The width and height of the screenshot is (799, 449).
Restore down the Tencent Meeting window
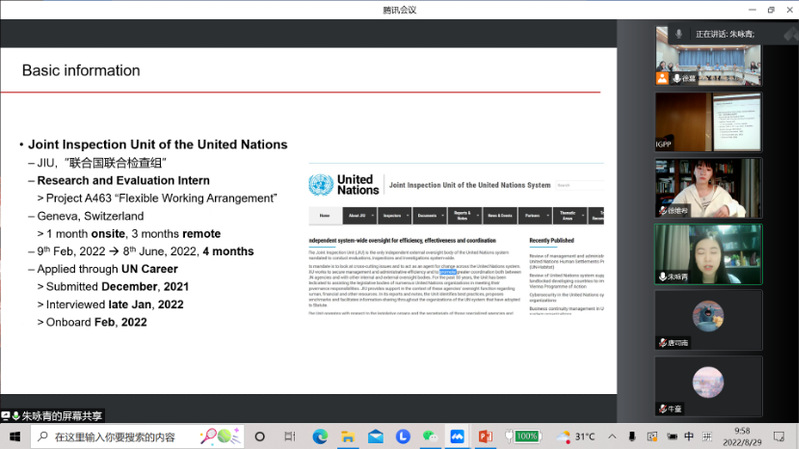[771, 10]
